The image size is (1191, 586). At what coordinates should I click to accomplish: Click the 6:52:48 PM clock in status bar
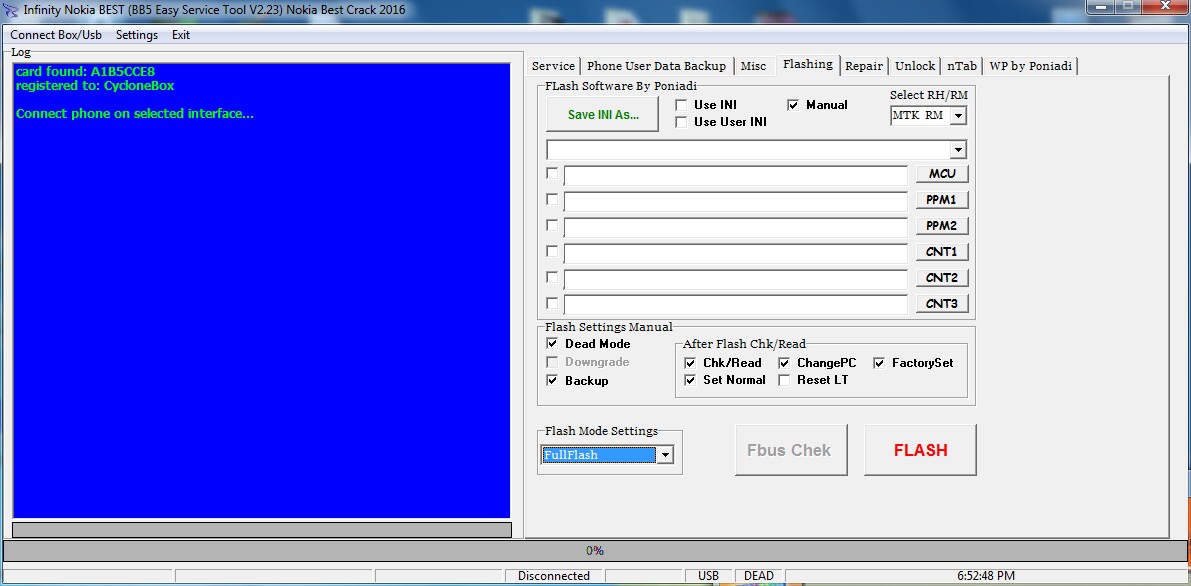(x=986, y=576)
